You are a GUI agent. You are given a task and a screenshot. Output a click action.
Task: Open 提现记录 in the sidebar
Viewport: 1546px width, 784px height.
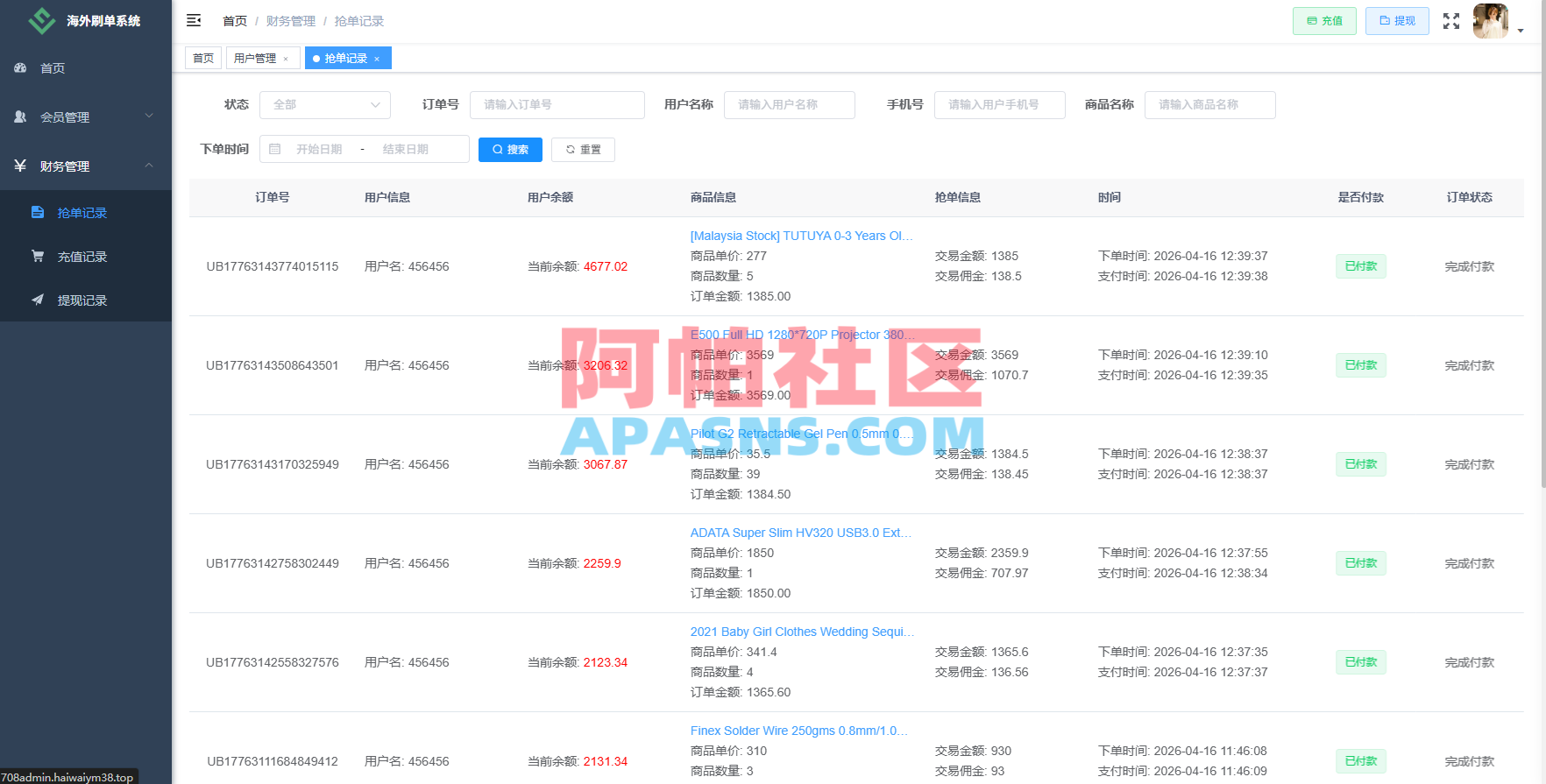click(x=86, y=300)
